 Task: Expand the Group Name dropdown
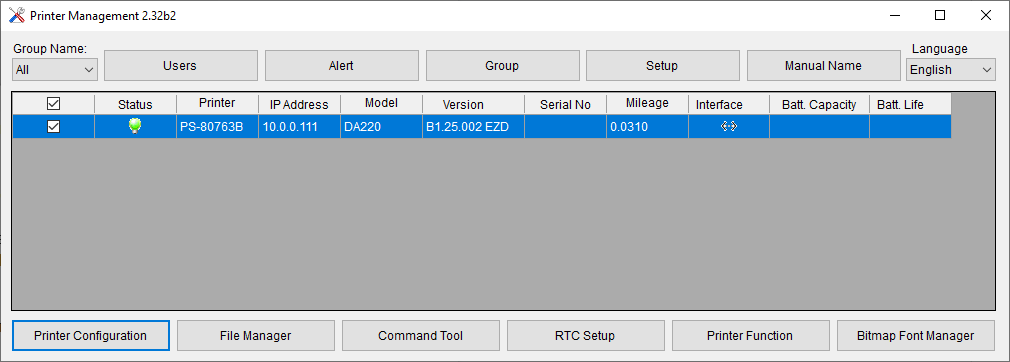pos(55,70)
